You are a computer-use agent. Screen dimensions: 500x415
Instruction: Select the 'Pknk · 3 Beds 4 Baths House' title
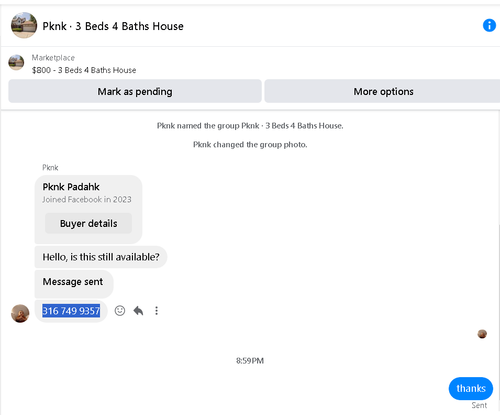[x=113, y=26]
